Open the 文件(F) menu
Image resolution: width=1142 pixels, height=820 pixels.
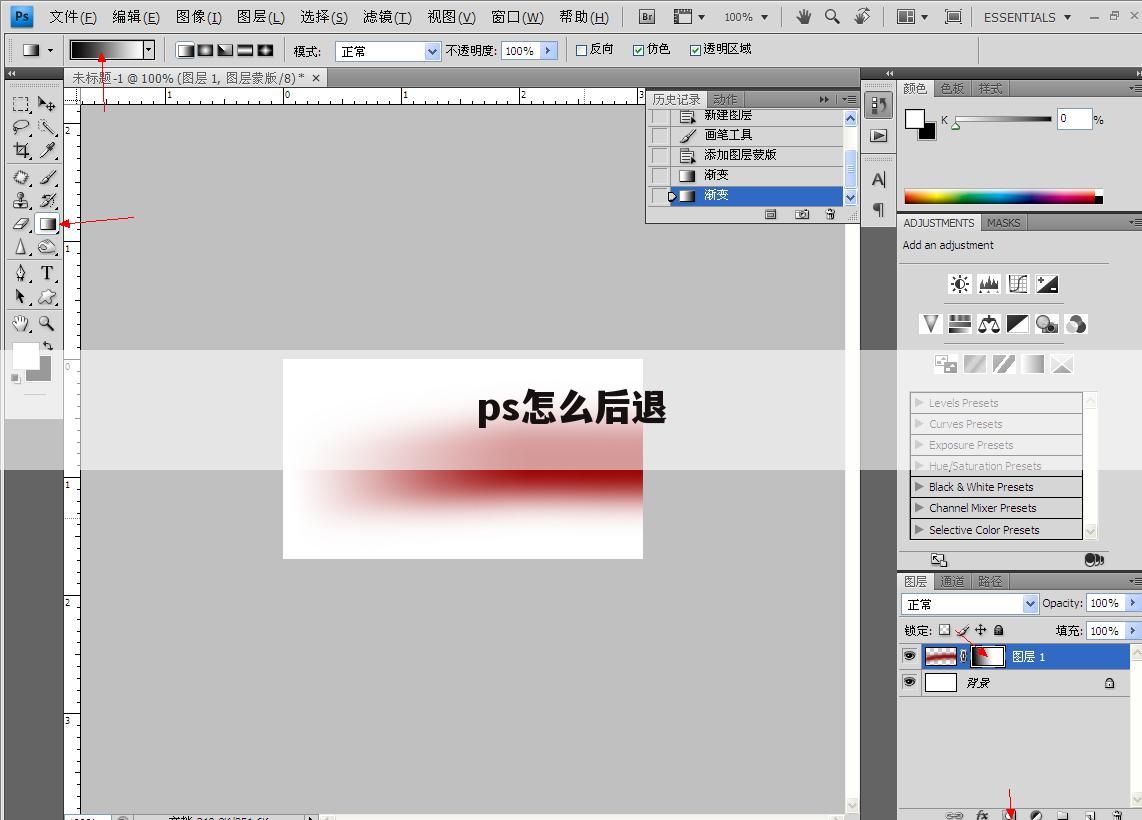(73, 17)
